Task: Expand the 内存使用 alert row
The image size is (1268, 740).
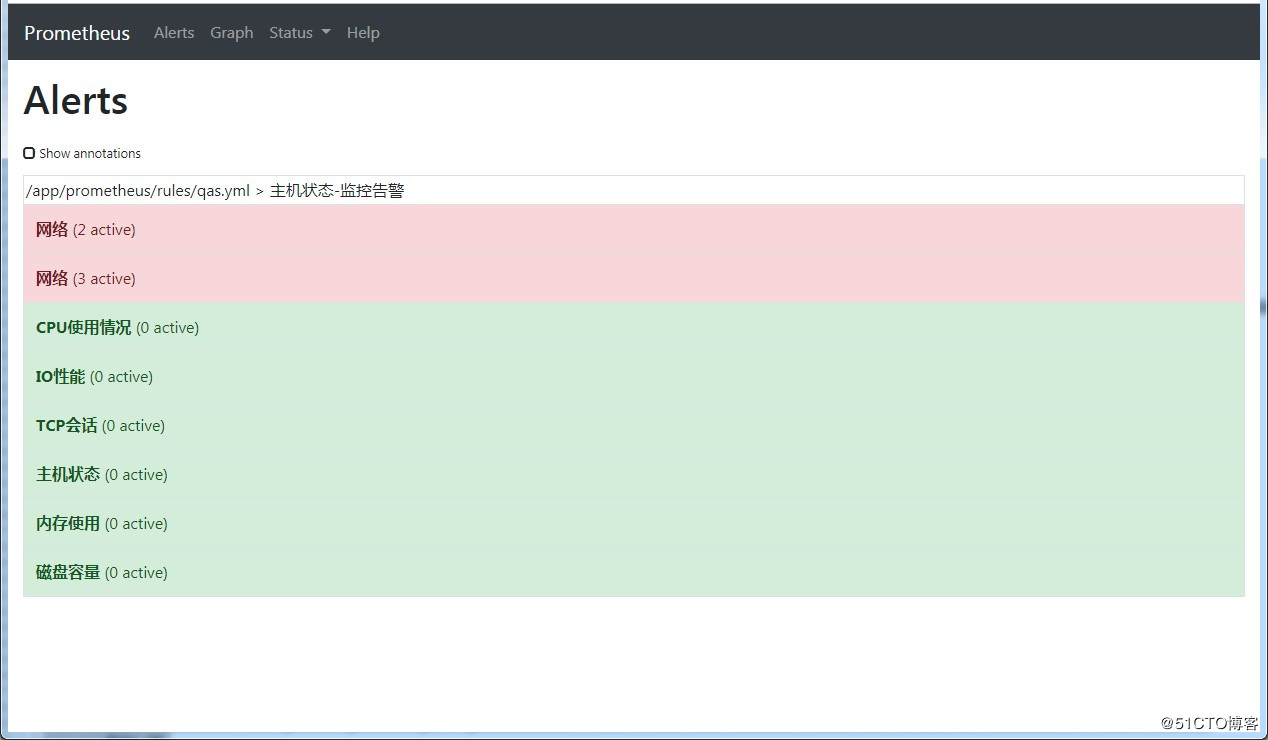Action: 634,523
